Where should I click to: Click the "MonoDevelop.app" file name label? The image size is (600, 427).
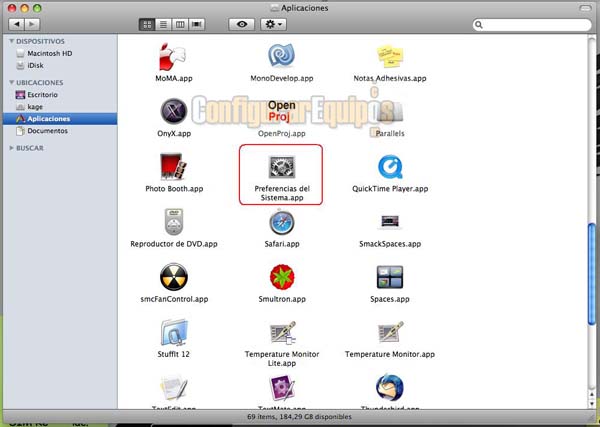(x=282, y=78)
